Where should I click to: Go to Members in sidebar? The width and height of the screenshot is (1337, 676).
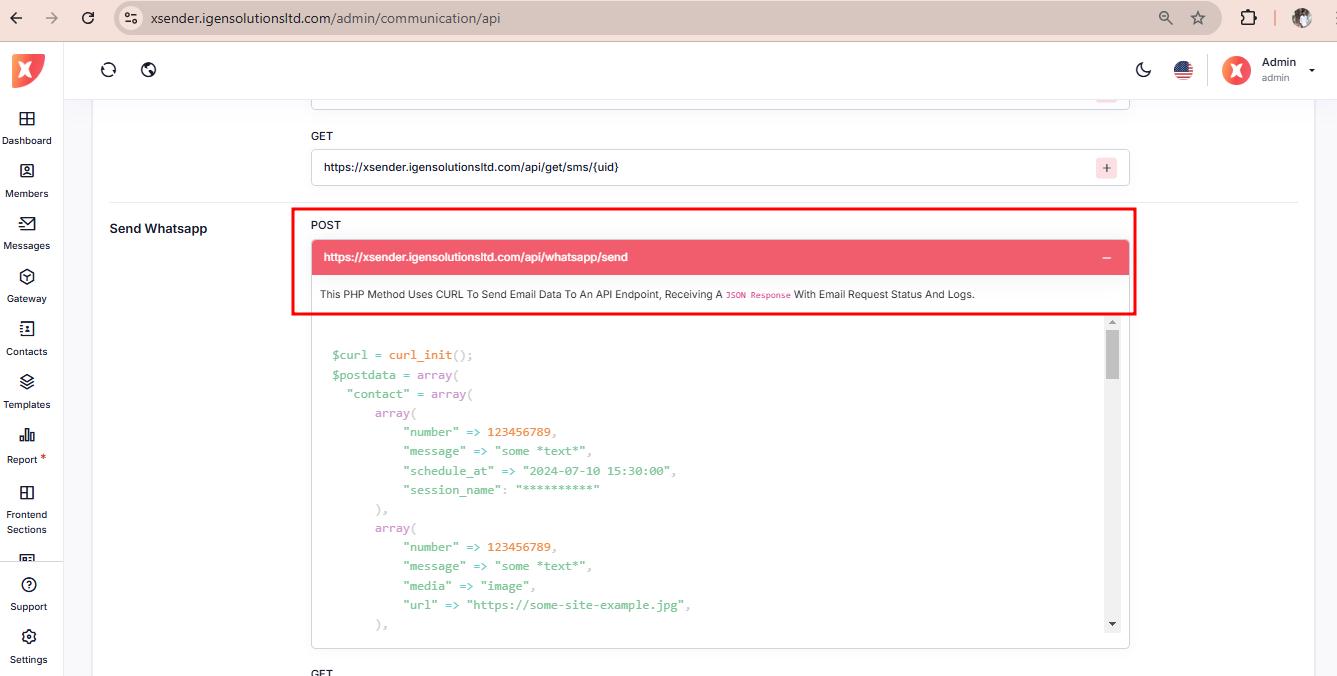tap(27, 180)
